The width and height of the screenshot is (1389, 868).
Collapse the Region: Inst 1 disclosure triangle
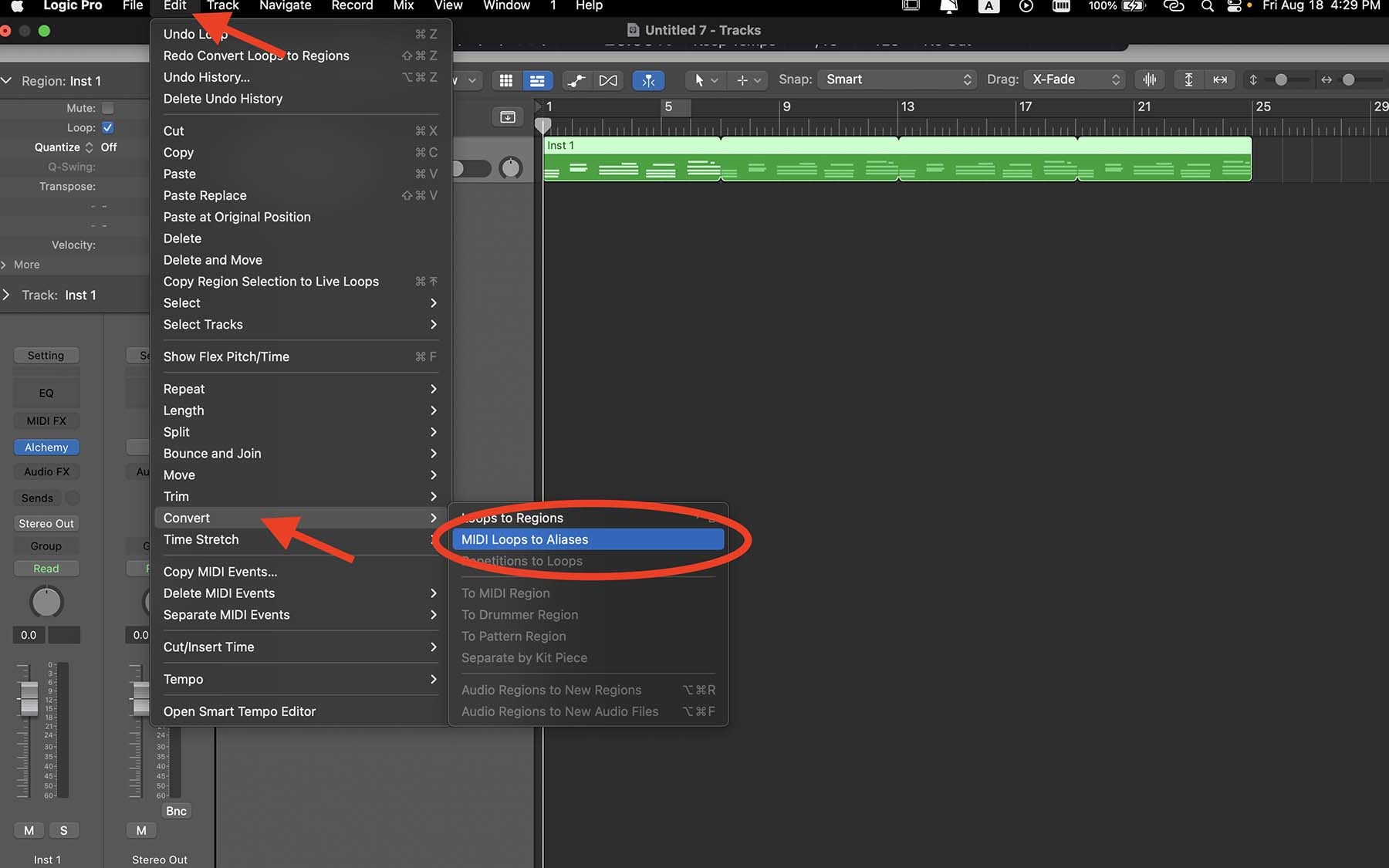pyautogui.click(x=6, y=80)
